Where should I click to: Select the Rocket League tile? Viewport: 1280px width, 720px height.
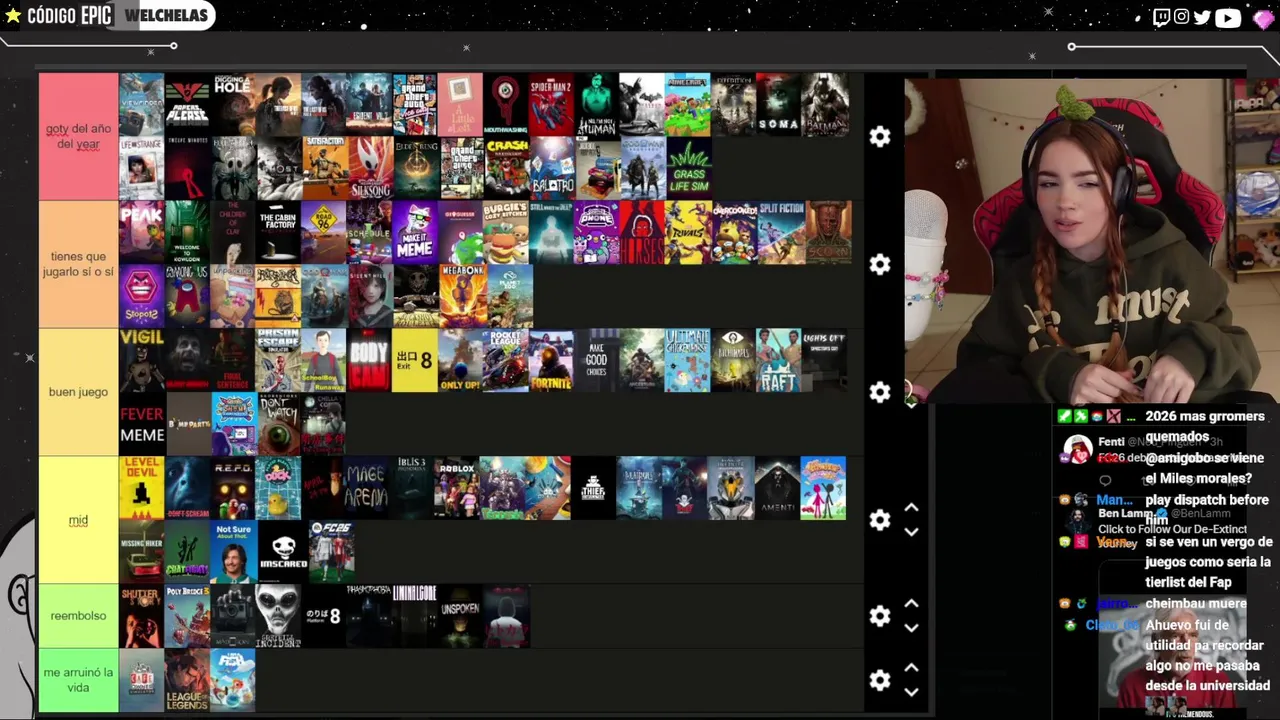pos(506,360)
